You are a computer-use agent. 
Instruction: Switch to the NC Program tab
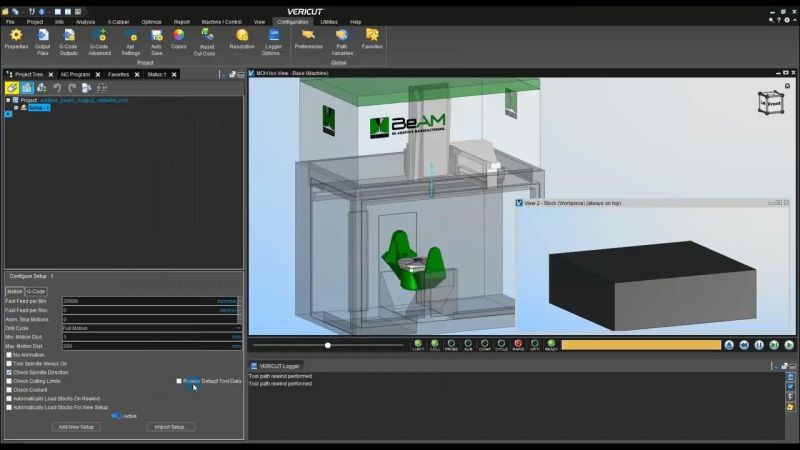(75, 74)
